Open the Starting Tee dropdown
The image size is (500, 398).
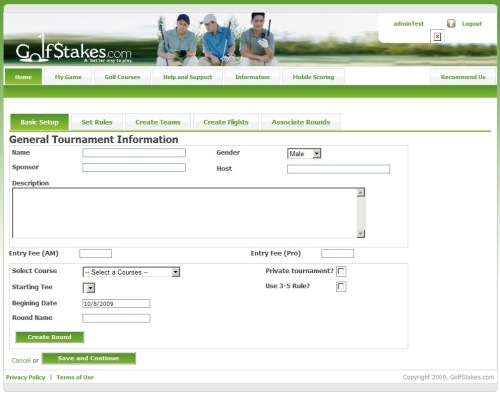point(89,288)
